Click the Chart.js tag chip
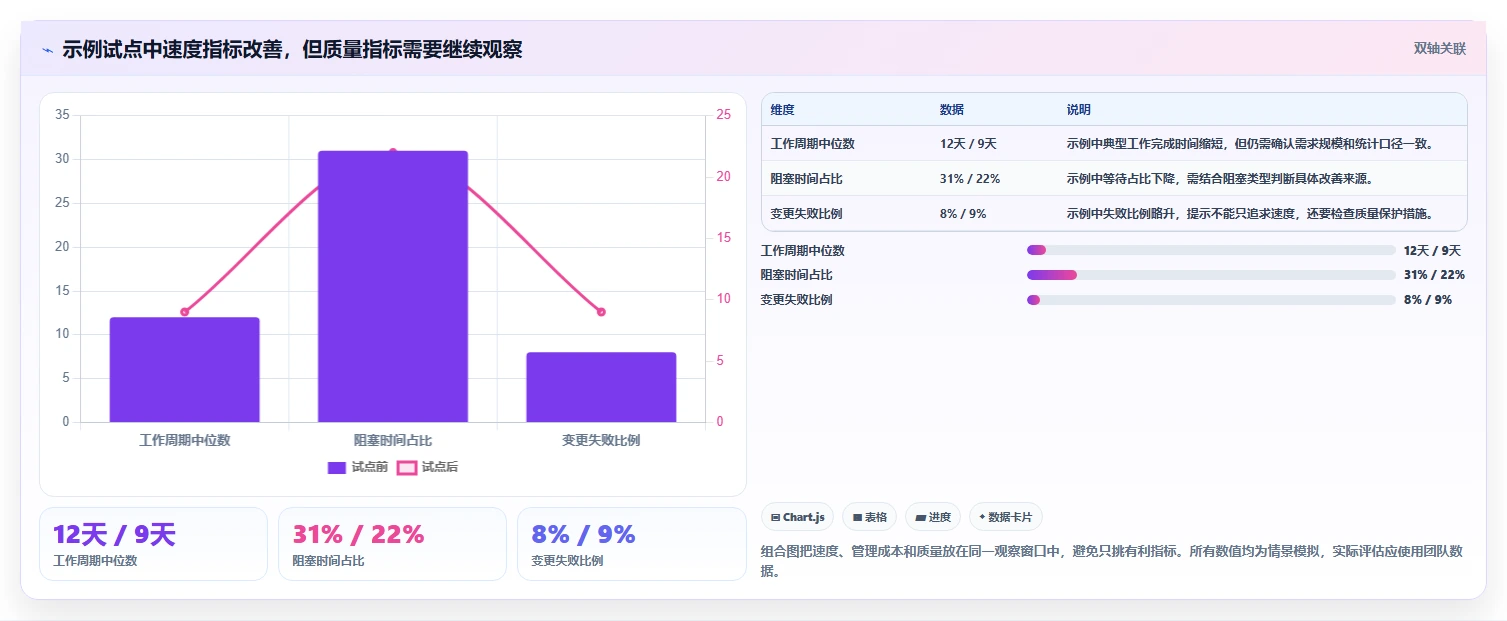The image size is (1507, 621). click(798, 517)
